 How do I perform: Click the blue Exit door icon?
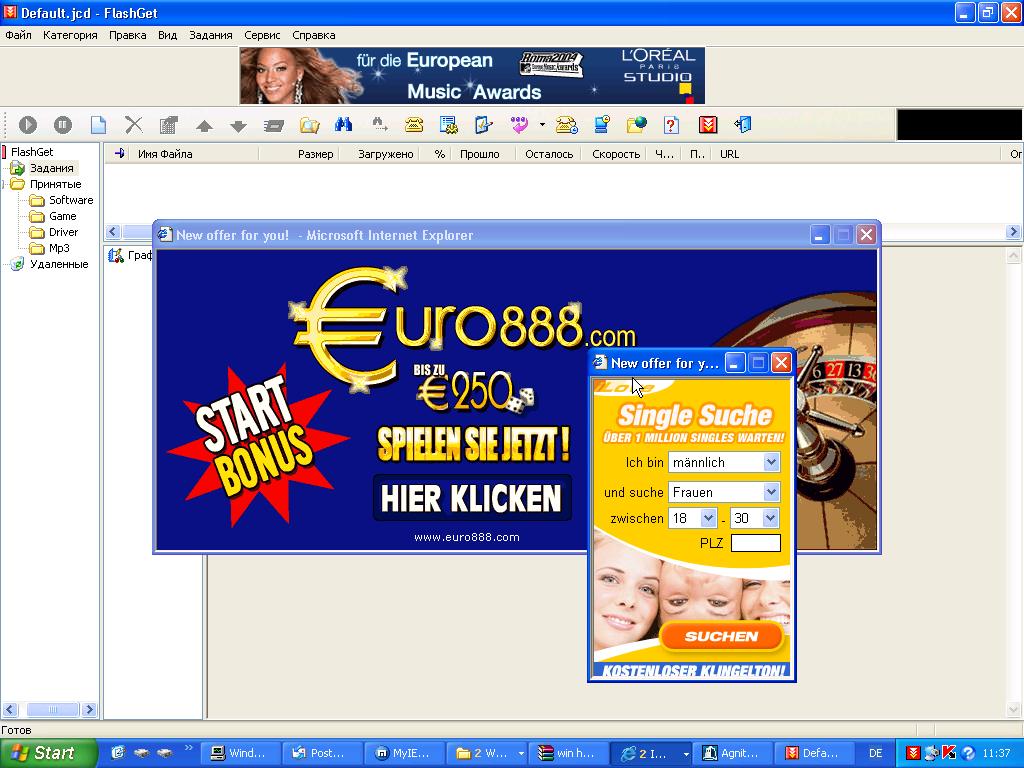point(743,124)
